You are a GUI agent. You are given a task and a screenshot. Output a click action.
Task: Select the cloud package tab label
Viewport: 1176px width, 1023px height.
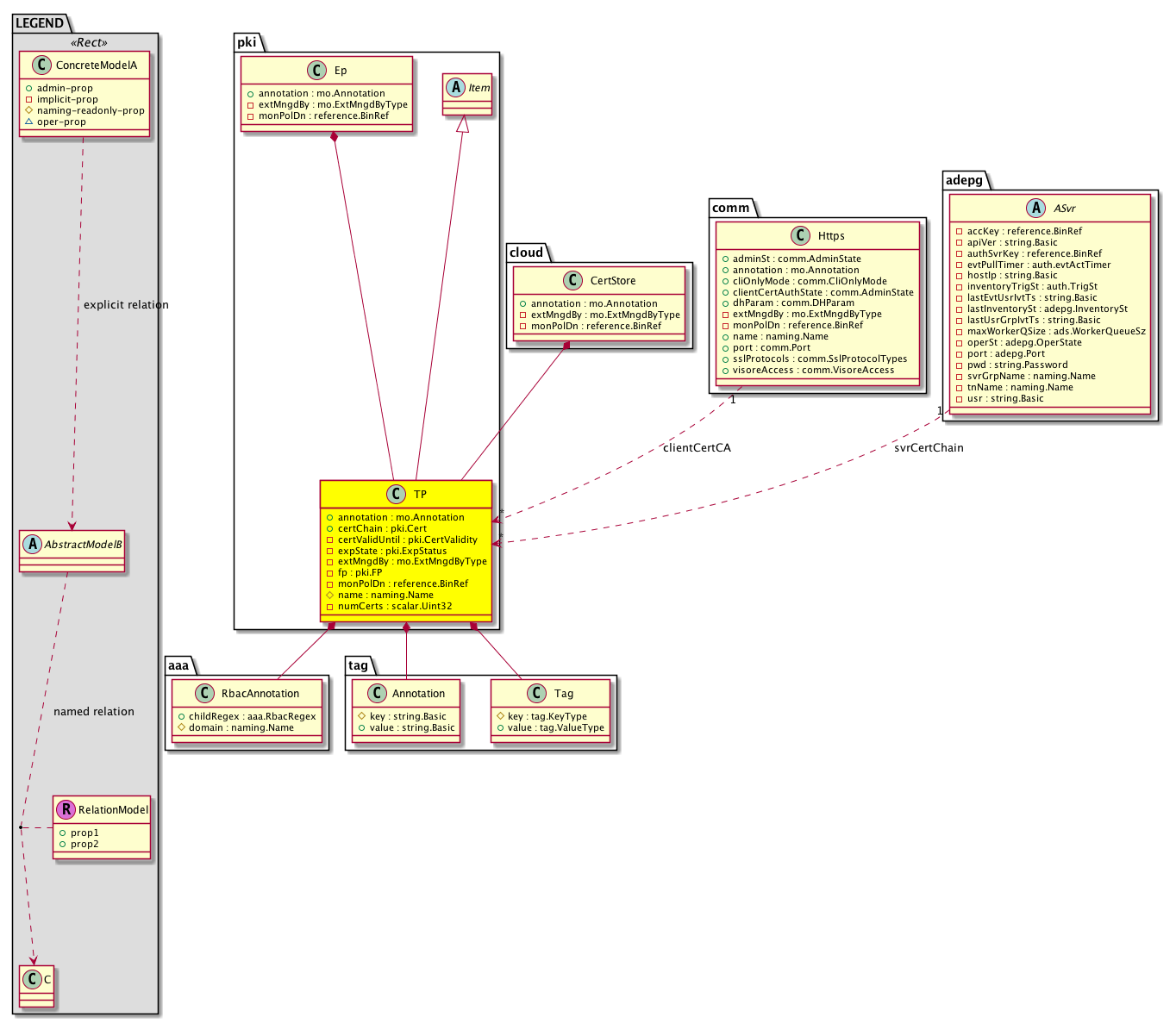click(x=526, y=253)
